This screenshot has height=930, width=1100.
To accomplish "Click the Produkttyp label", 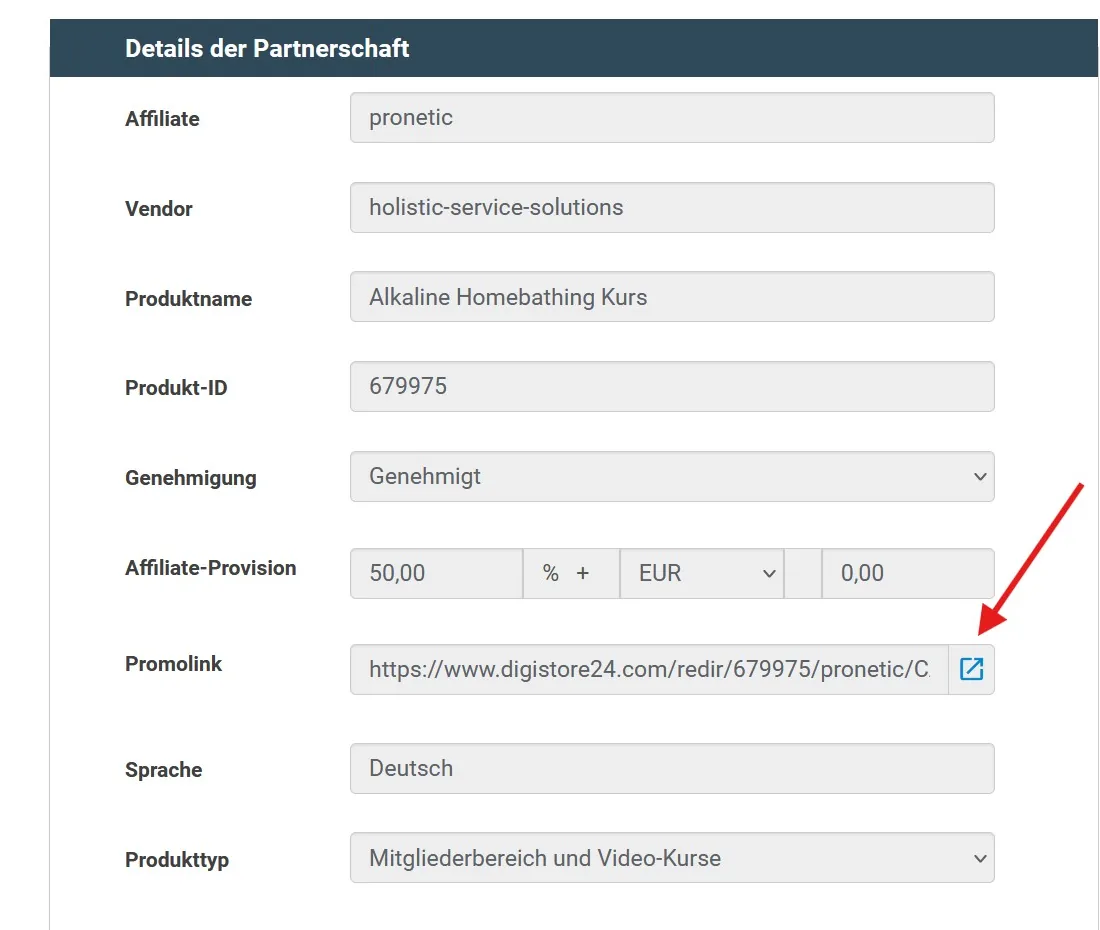I will 177,860.
